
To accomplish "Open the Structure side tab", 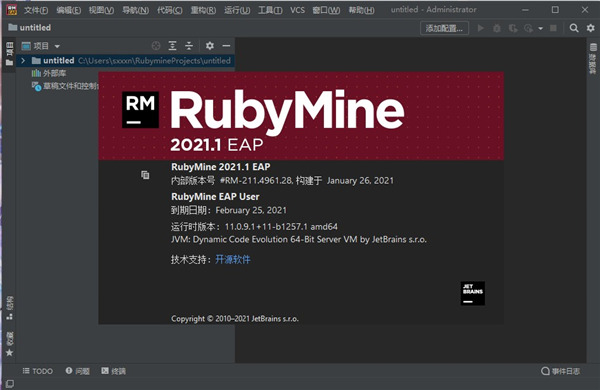I will coord(10,308).
